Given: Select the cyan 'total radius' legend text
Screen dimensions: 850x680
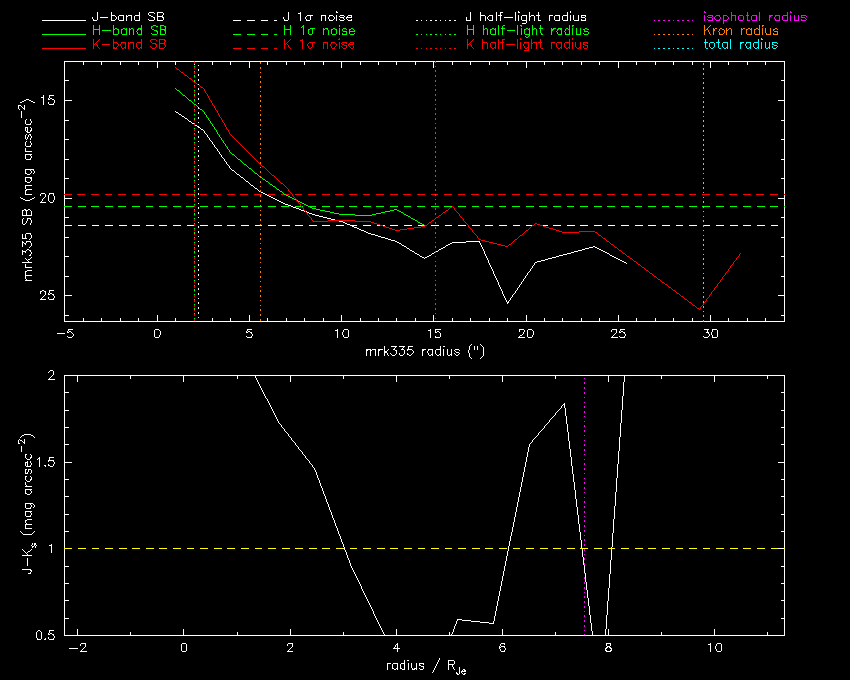Looking at the screenshot, I should click(740, 46).
